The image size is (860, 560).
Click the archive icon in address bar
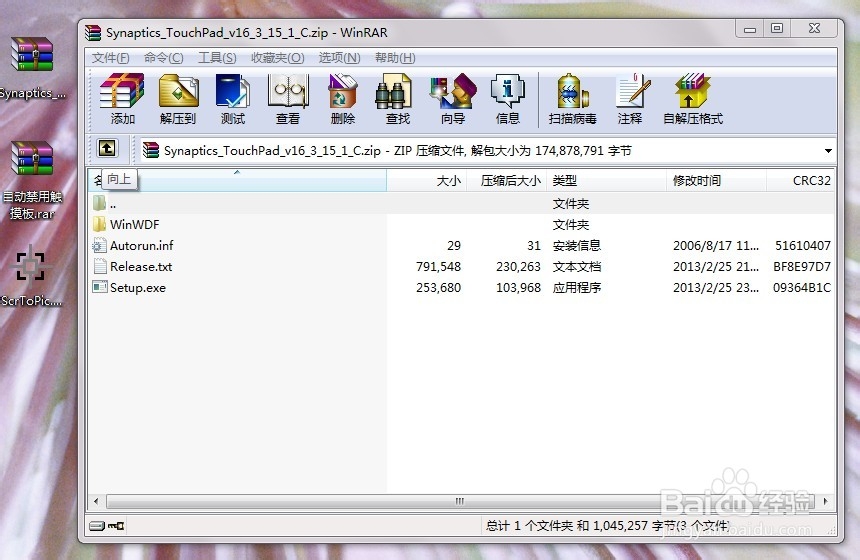pos(151,150)
